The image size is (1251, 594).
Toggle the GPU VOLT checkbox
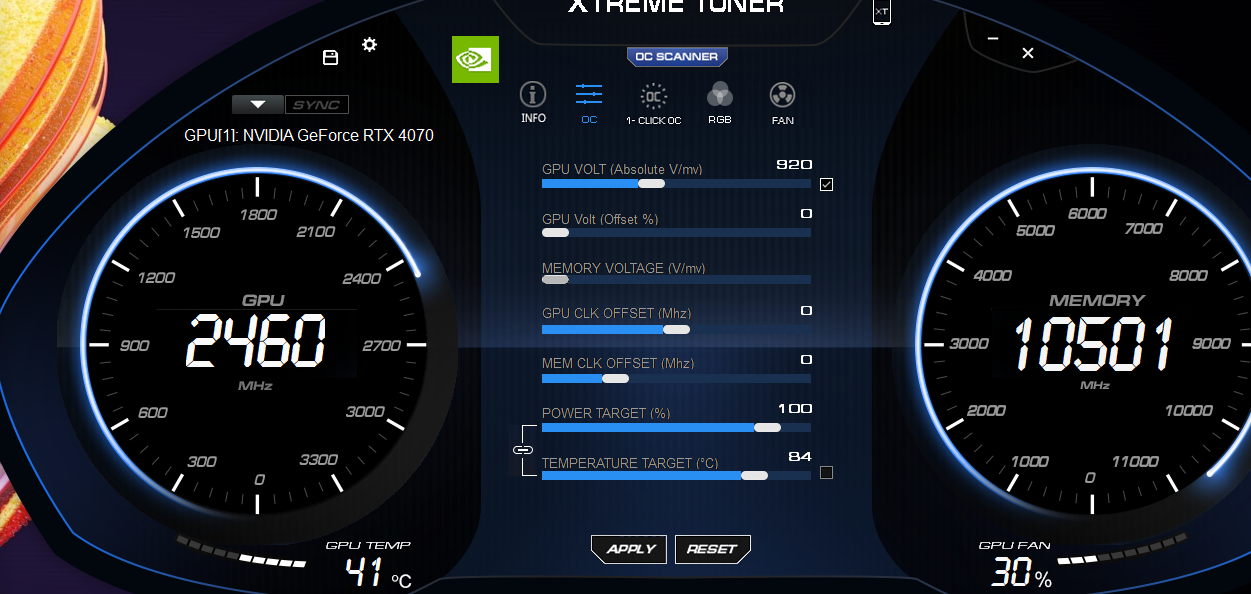point(826,184)
